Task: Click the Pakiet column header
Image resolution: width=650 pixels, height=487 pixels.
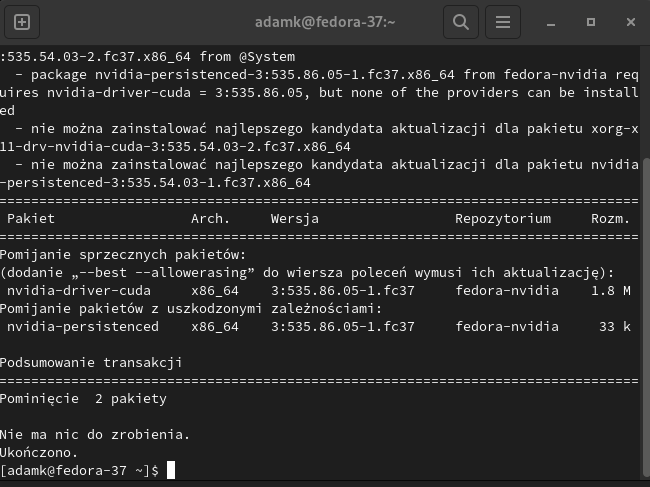Action: tap(31, 218)
